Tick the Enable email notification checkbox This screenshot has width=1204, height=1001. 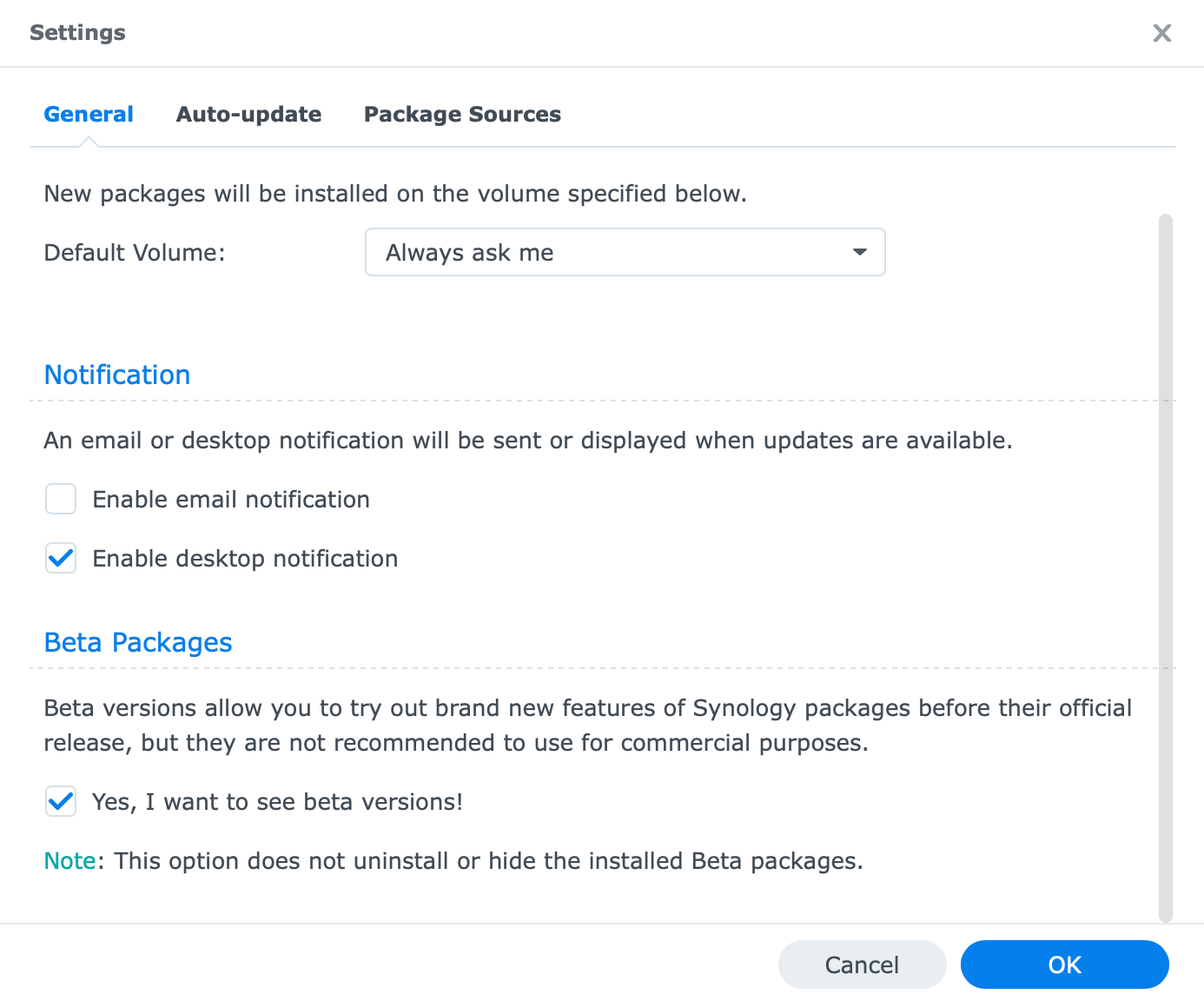click(61, 500)
